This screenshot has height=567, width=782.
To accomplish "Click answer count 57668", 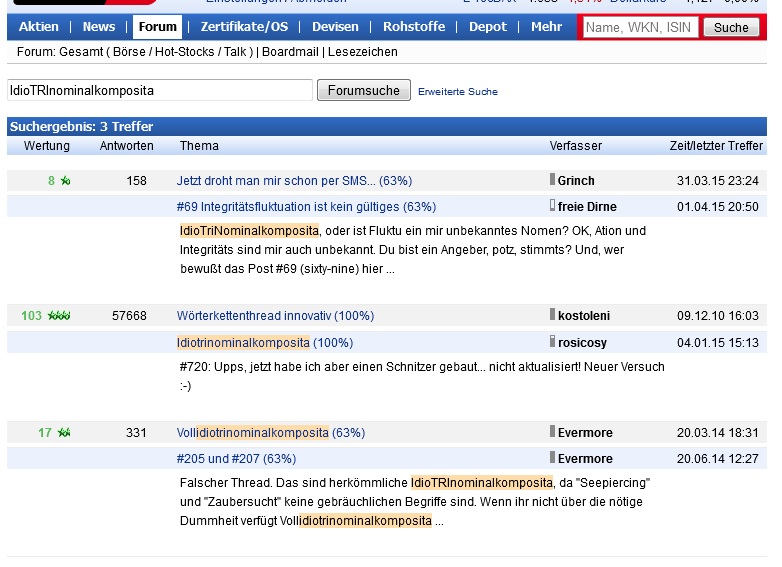I will [x=129, y=316].
